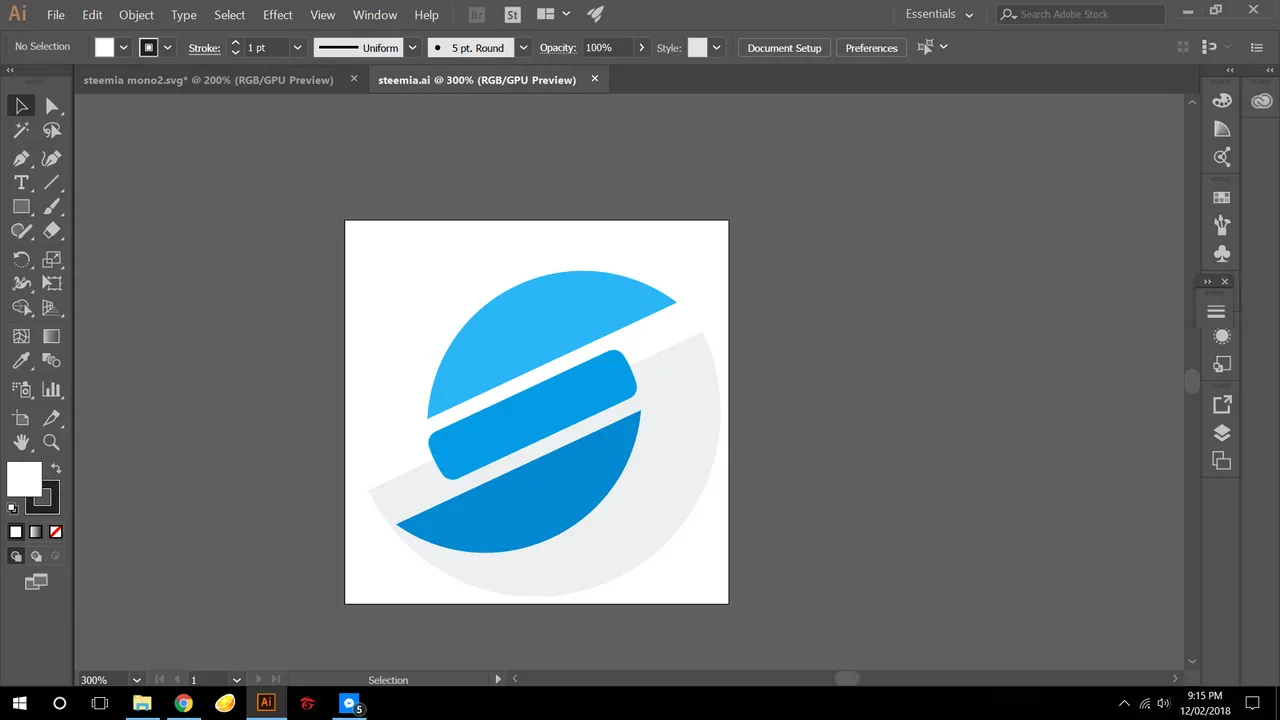The height and width of the screenshot is (720, 1280).
Task: Swap fill and stroke colors
Action: (x=55, y=468)
